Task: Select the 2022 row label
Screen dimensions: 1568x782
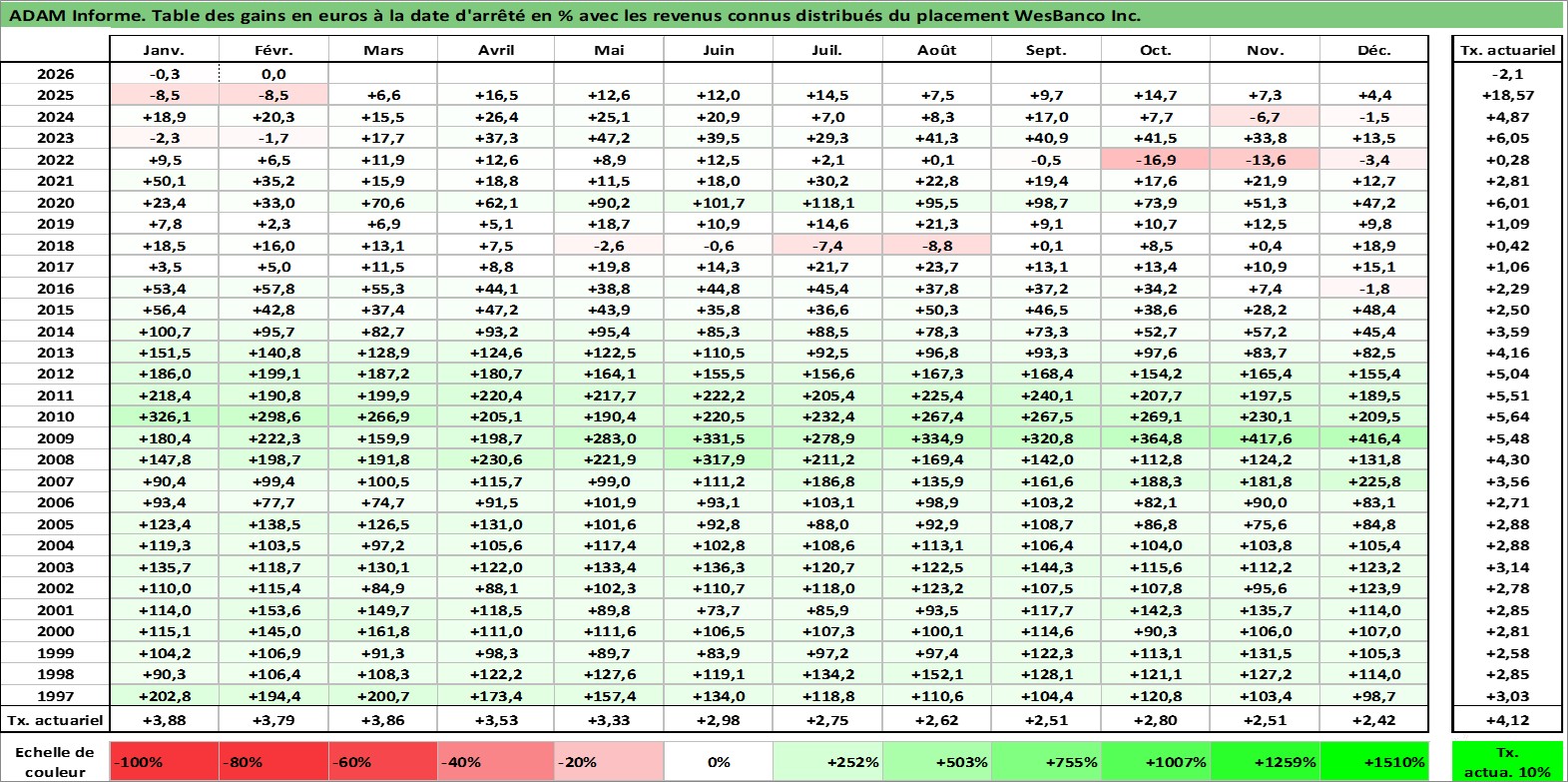Action: [x=55, y=160]
